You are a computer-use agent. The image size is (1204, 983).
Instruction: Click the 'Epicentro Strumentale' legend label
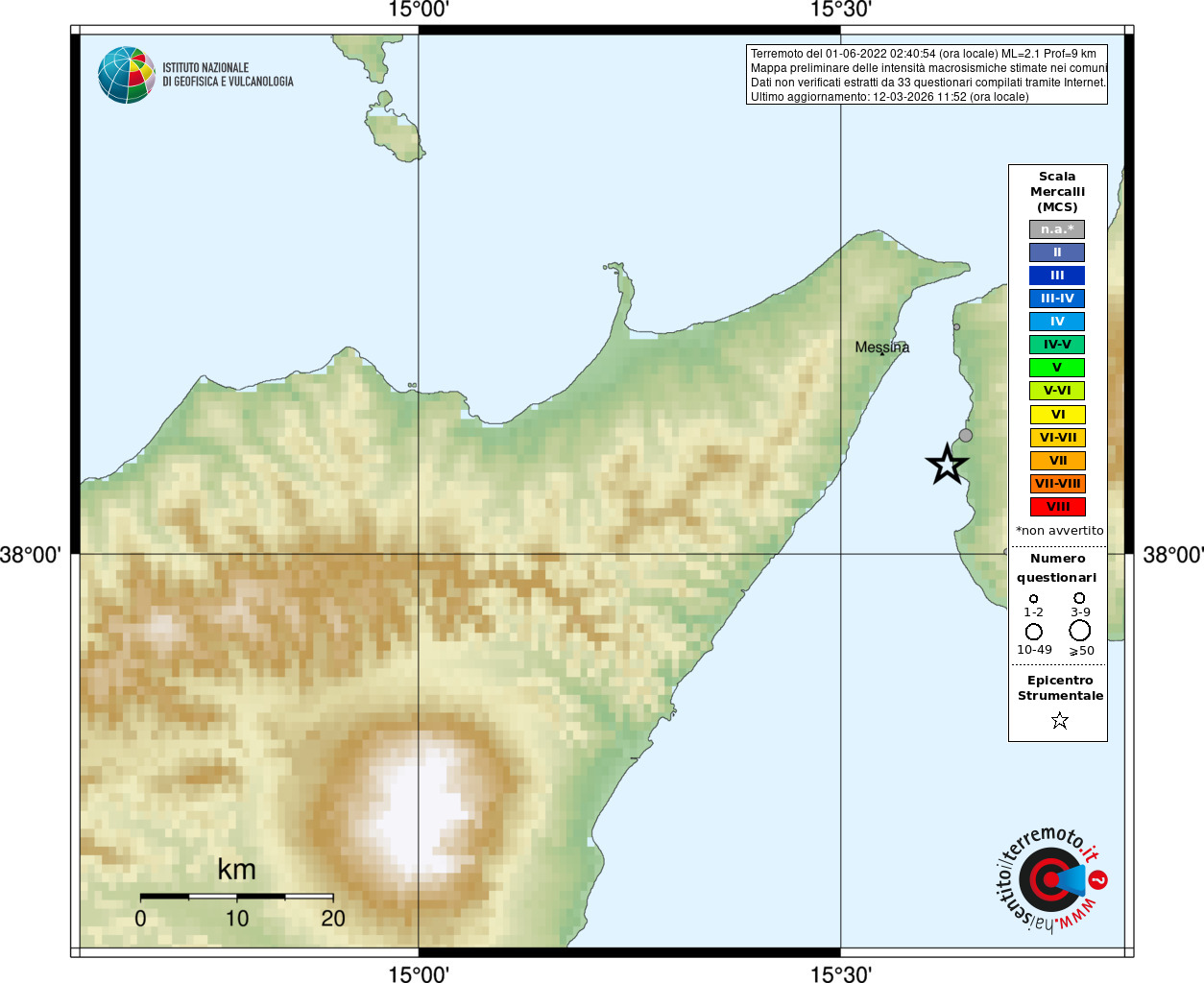pyautogui.click(x=1060, y=688)
